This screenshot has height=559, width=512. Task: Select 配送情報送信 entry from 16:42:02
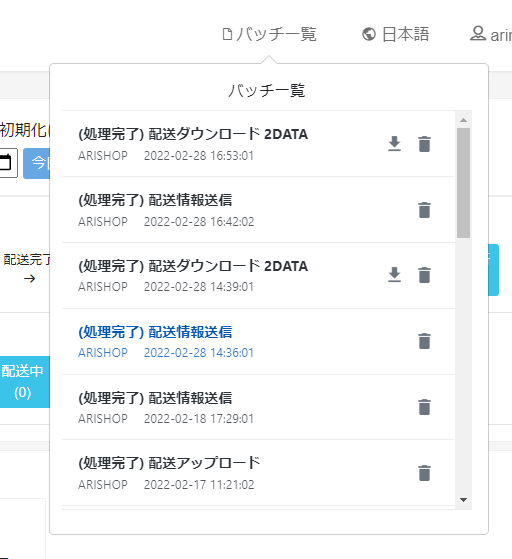pyautogui.click(x=258, y=210)
